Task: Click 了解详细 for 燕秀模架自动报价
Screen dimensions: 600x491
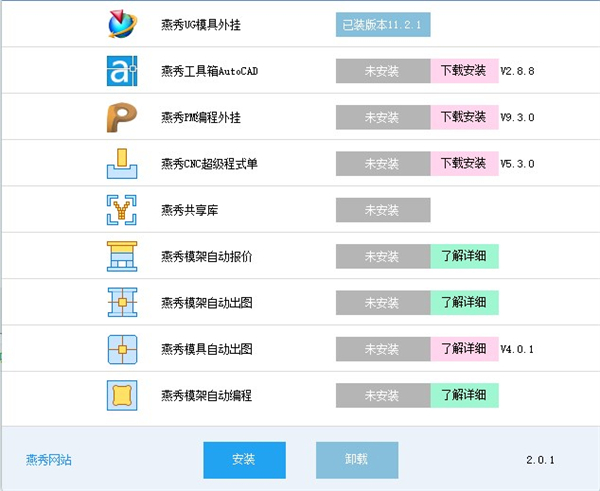Action: click(x=464, y=256)
